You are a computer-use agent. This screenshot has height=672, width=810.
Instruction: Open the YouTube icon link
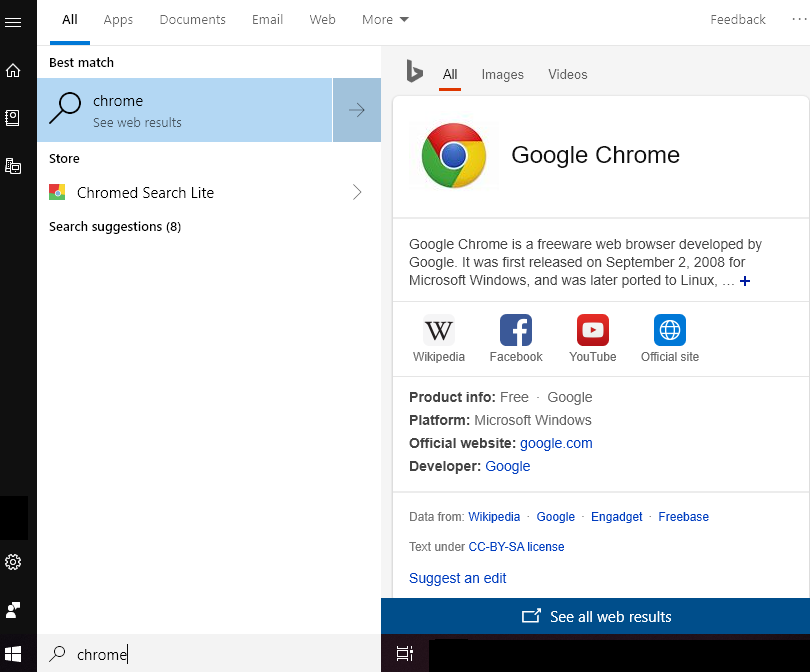click(593, 330)
